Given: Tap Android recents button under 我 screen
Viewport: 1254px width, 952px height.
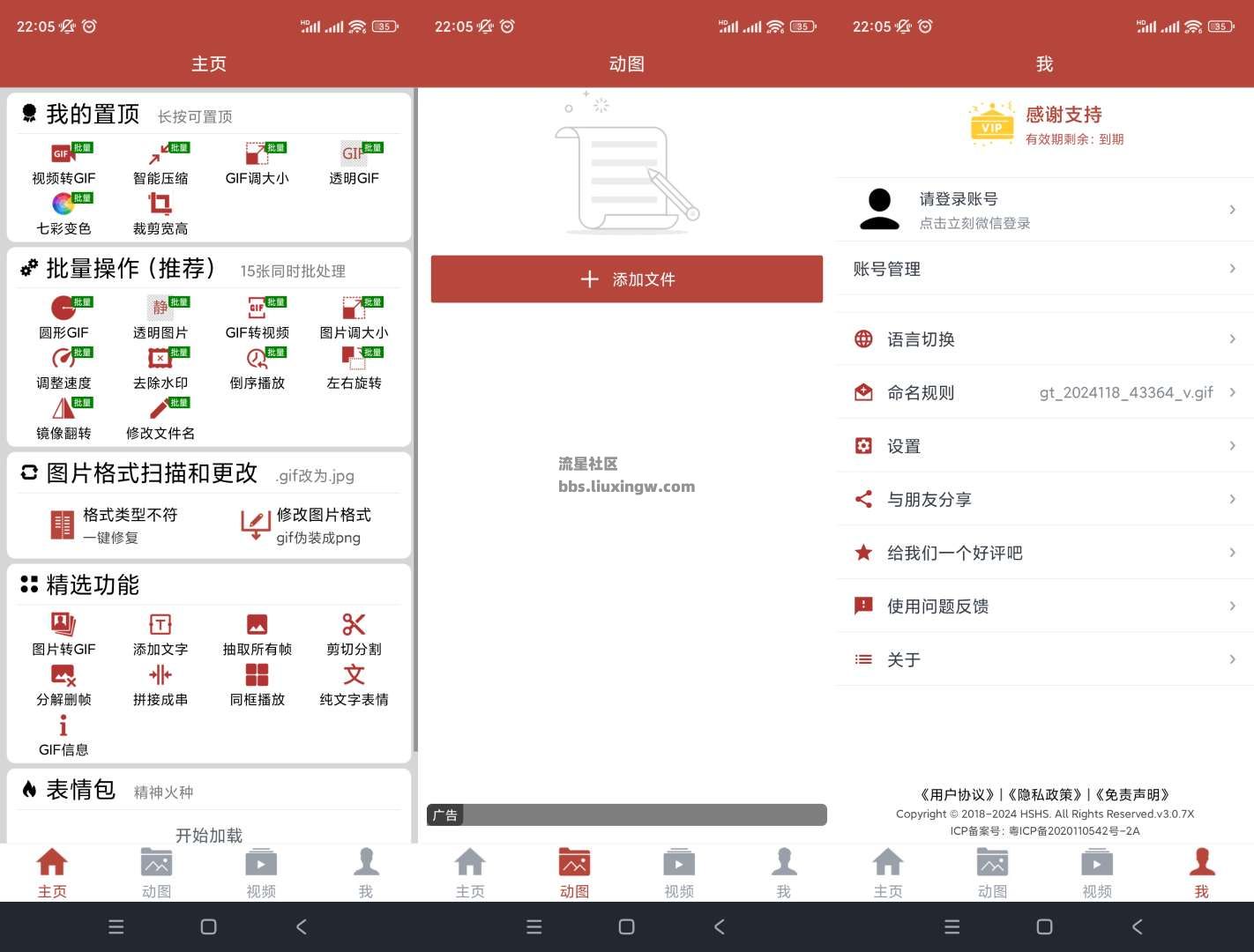Looking at the screenshot, I should tap(952, 926).
